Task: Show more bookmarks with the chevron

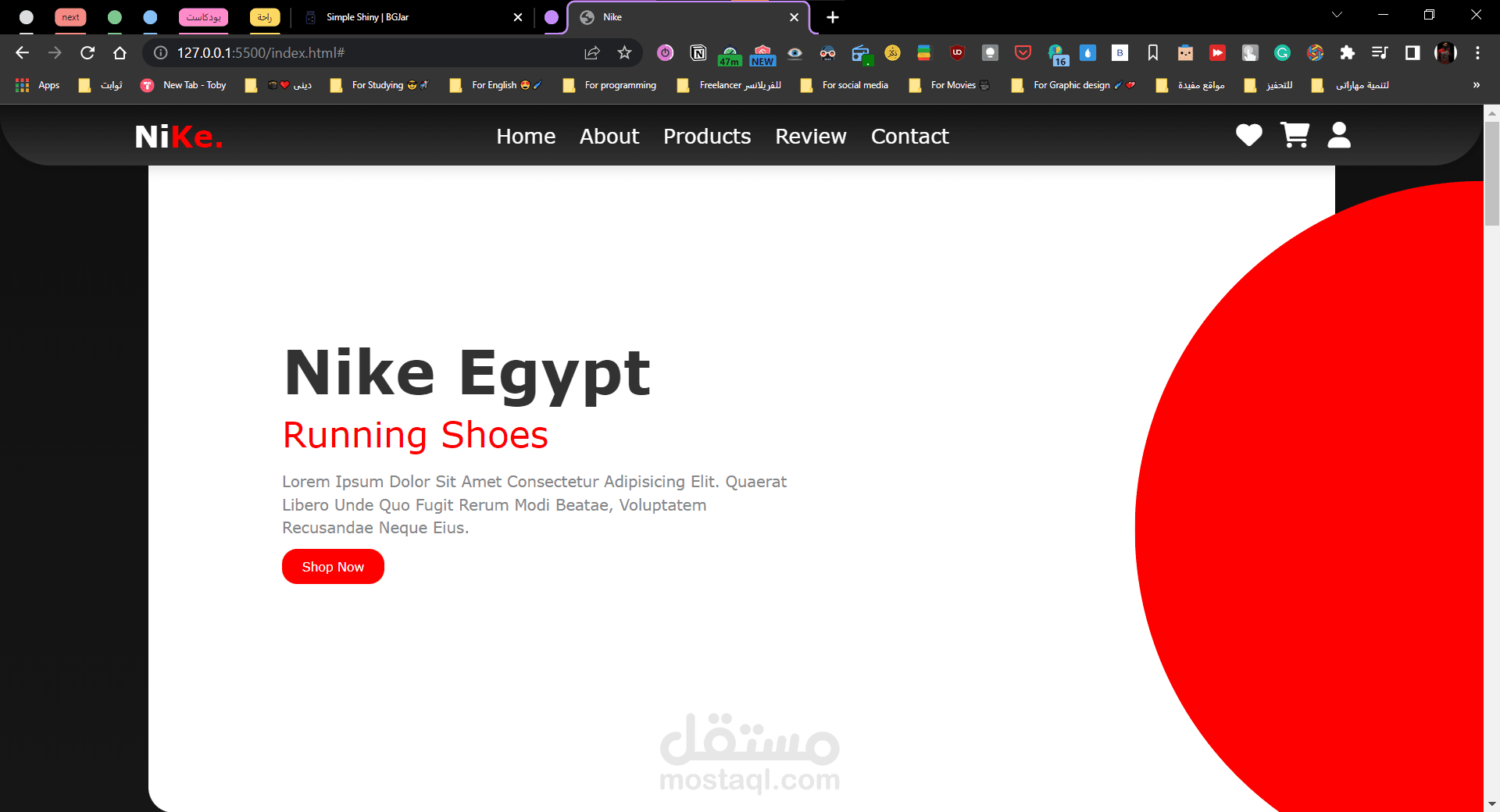Action: click(x=1476, y=85)
